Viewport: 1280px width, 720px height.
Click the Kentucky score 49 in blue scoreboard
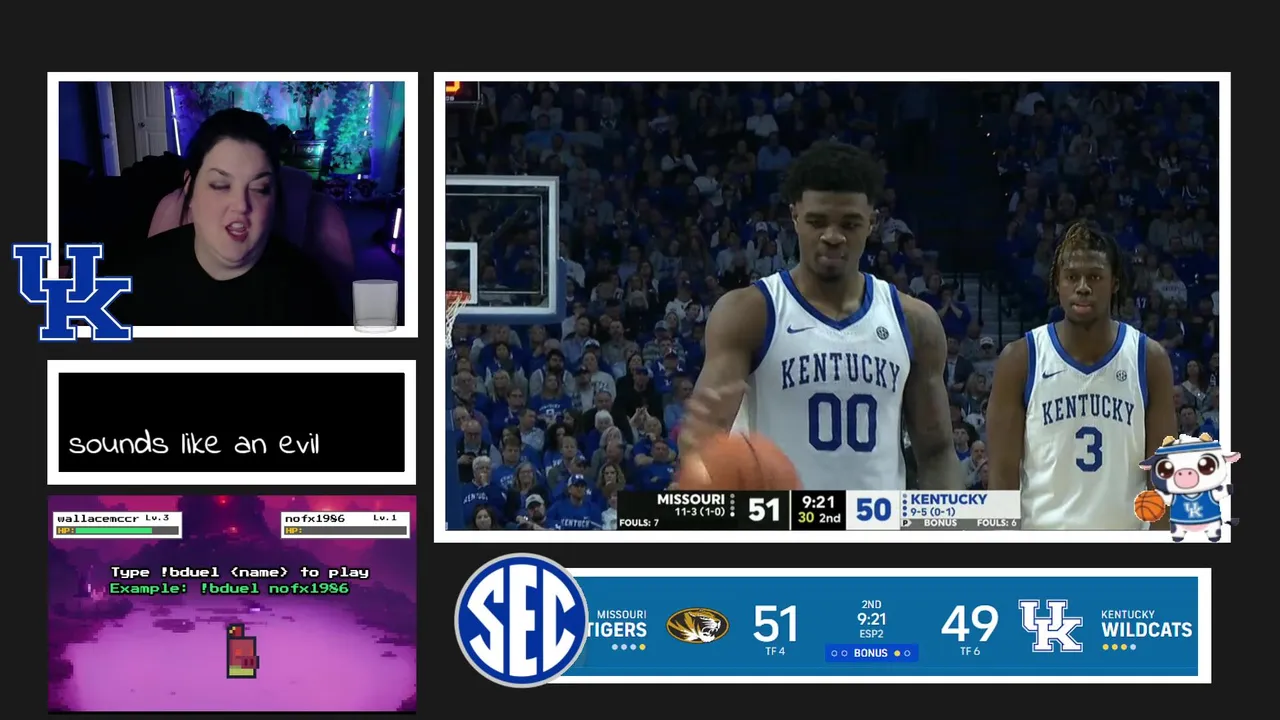pyautogui.click(x=969, y=623)
